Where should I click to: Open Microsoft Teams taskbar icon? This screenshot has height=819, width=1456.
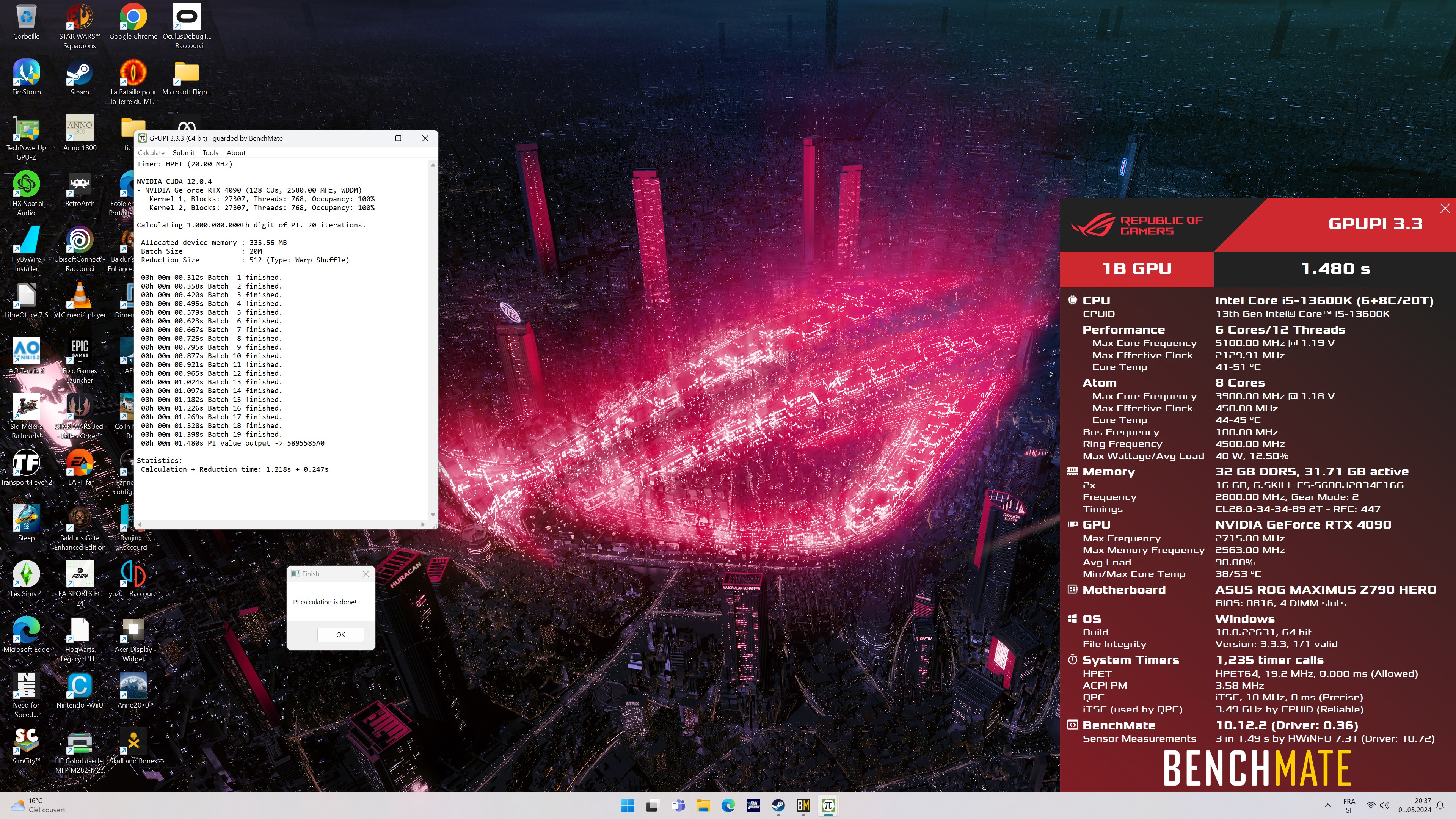(x=678, y=805)
